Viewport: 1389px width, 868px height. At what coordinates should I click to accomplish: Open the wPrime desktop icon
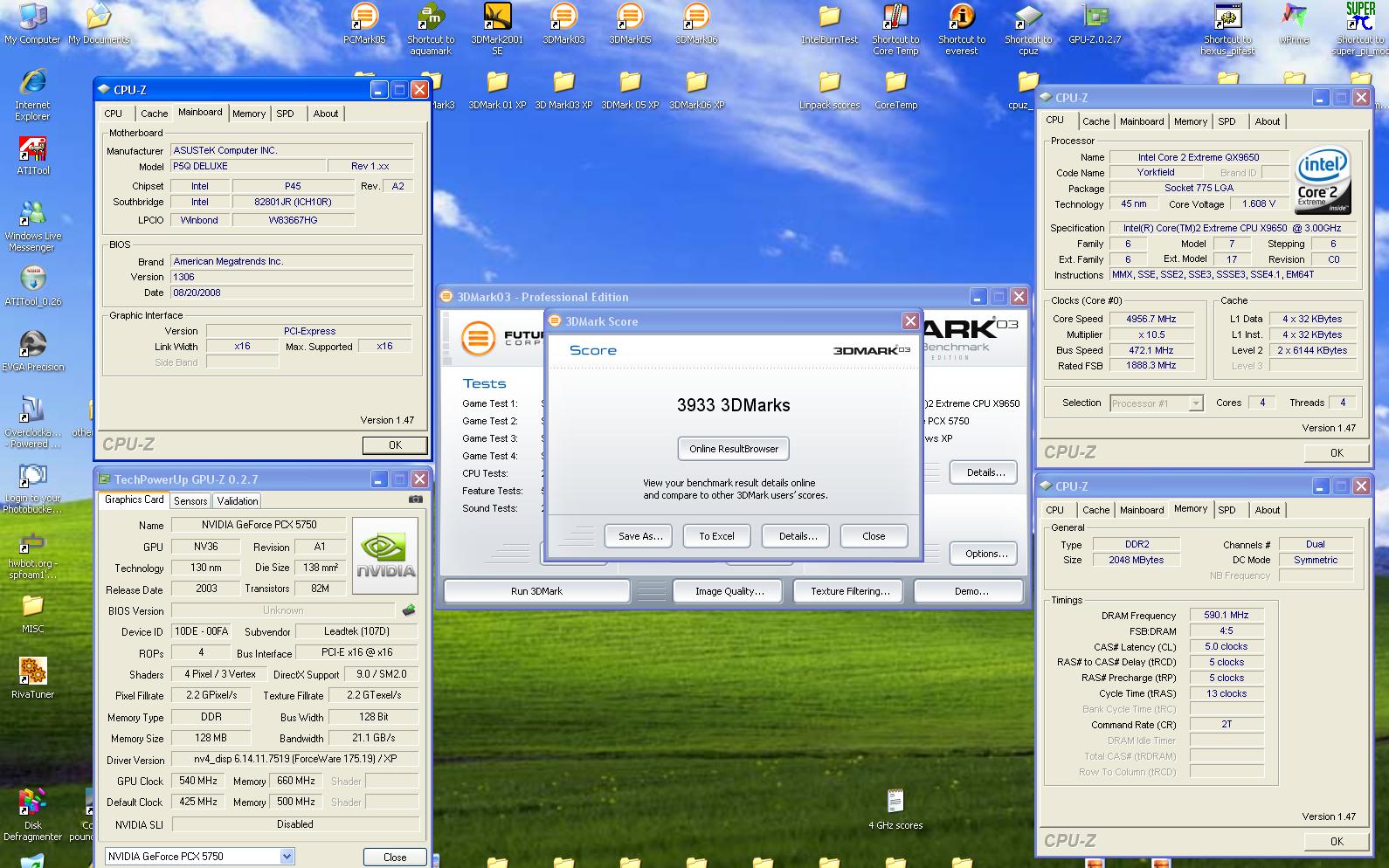[1294, 24]
